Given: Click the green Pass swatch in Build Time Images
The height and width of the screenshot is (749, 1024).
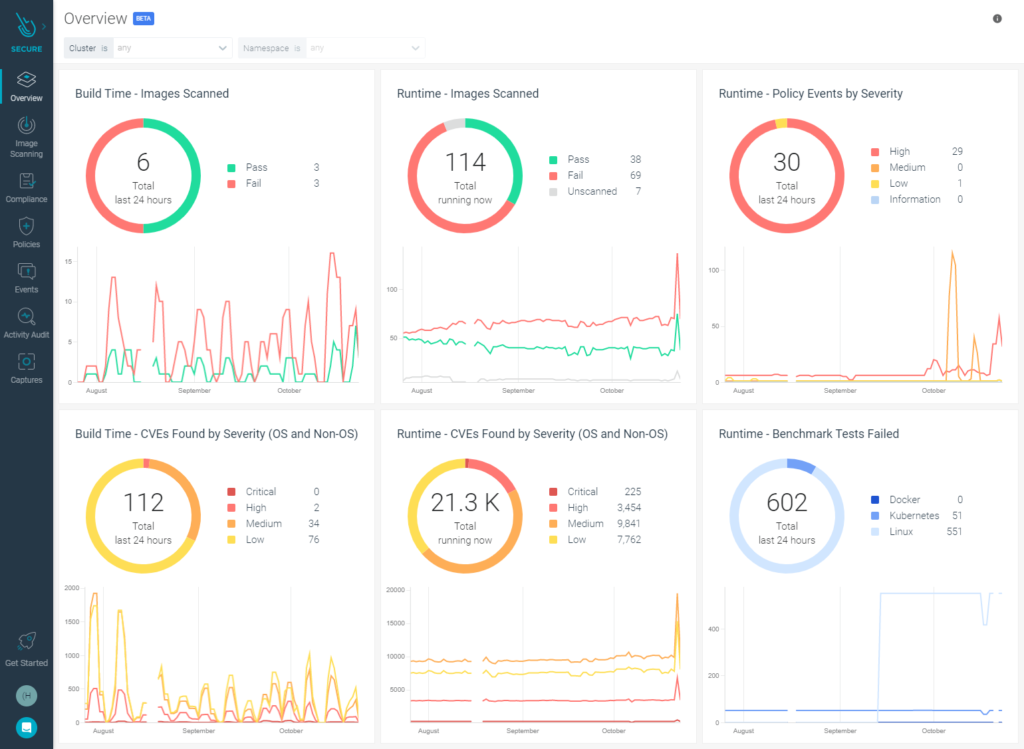Looking at the screenshot, I should pos(231,168).
